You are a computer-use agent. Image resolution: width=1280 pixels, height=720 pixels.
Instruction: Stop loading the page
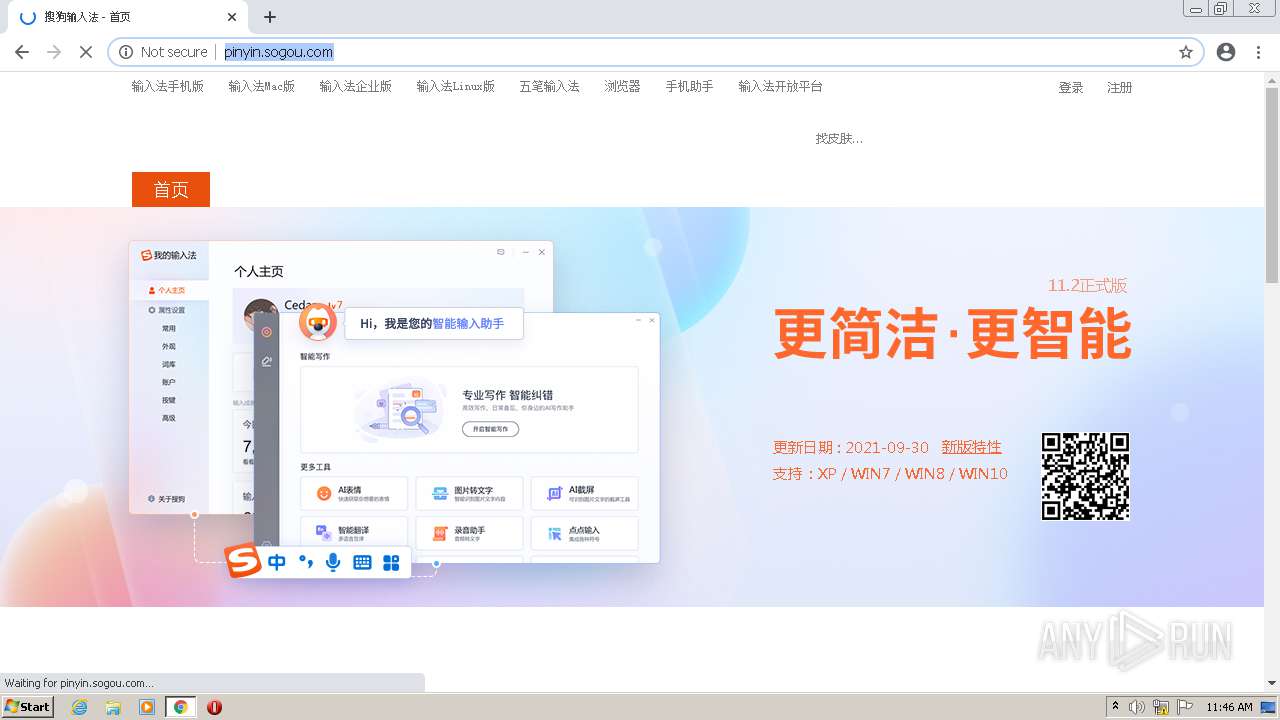tap(86, 52)
